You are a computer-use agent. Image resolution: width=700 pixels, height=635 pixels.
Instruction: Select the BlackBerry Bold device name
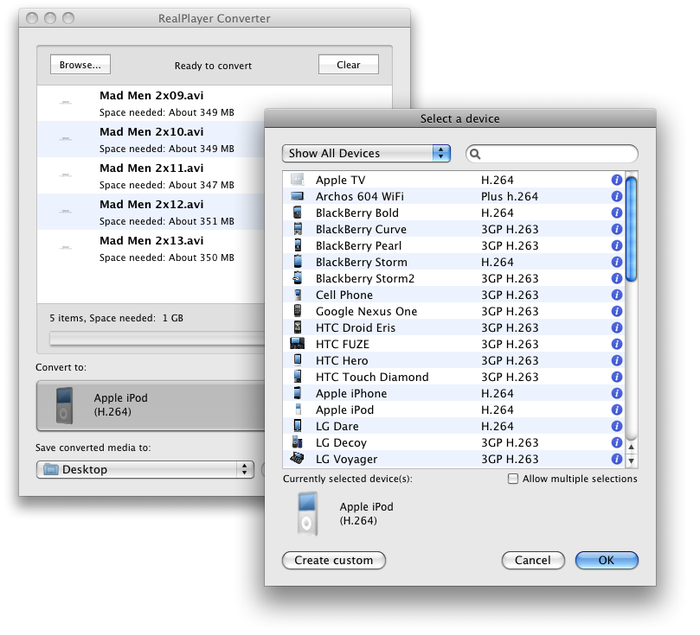point(357,213)
